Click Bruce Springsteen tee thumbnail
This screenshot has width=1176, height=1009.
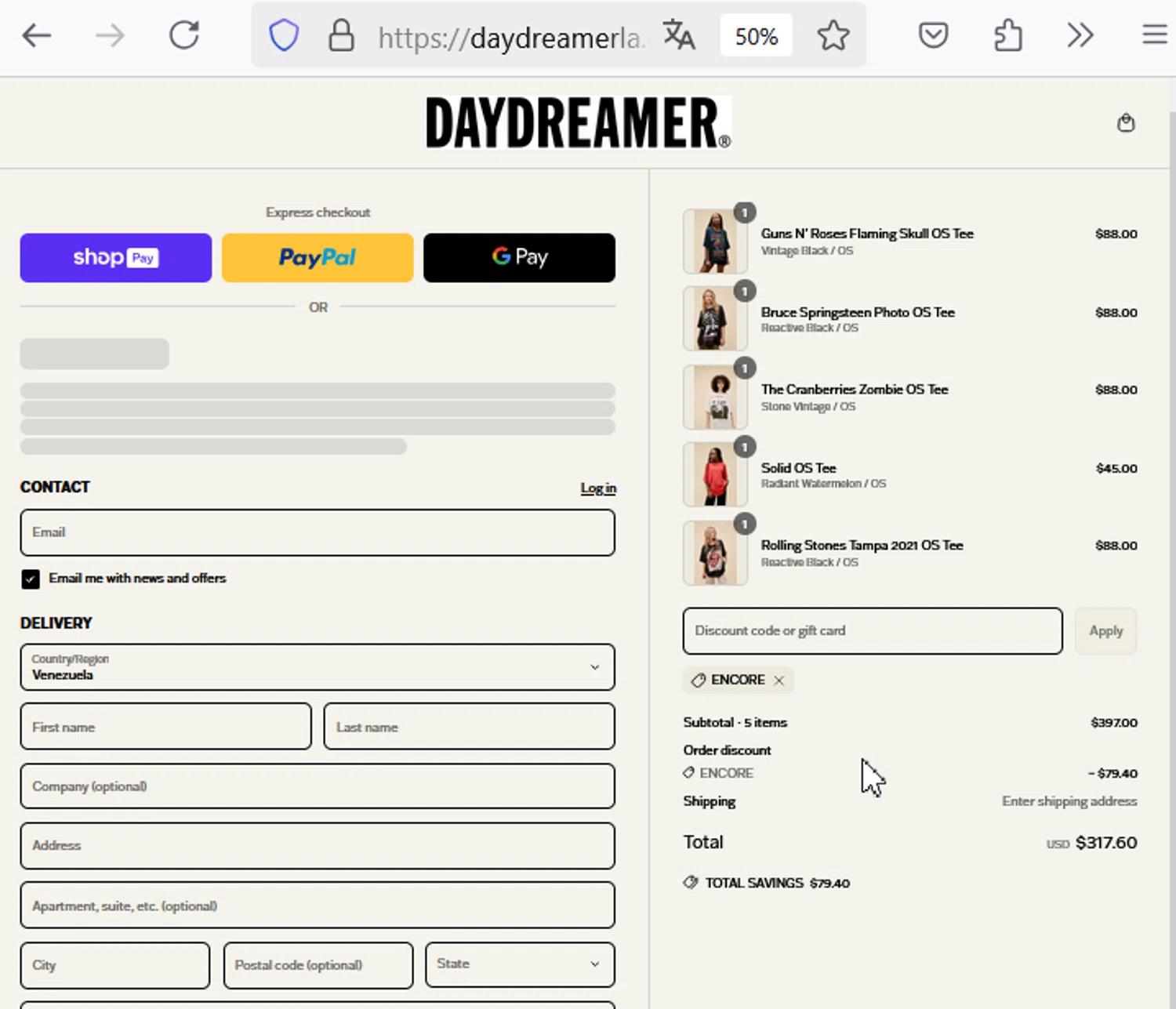coord(715,318)
